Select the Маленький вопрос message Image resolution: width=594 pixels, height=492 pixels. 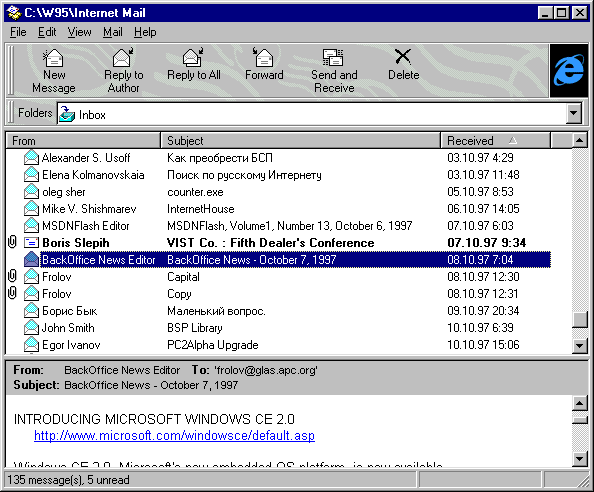point(278,311)
